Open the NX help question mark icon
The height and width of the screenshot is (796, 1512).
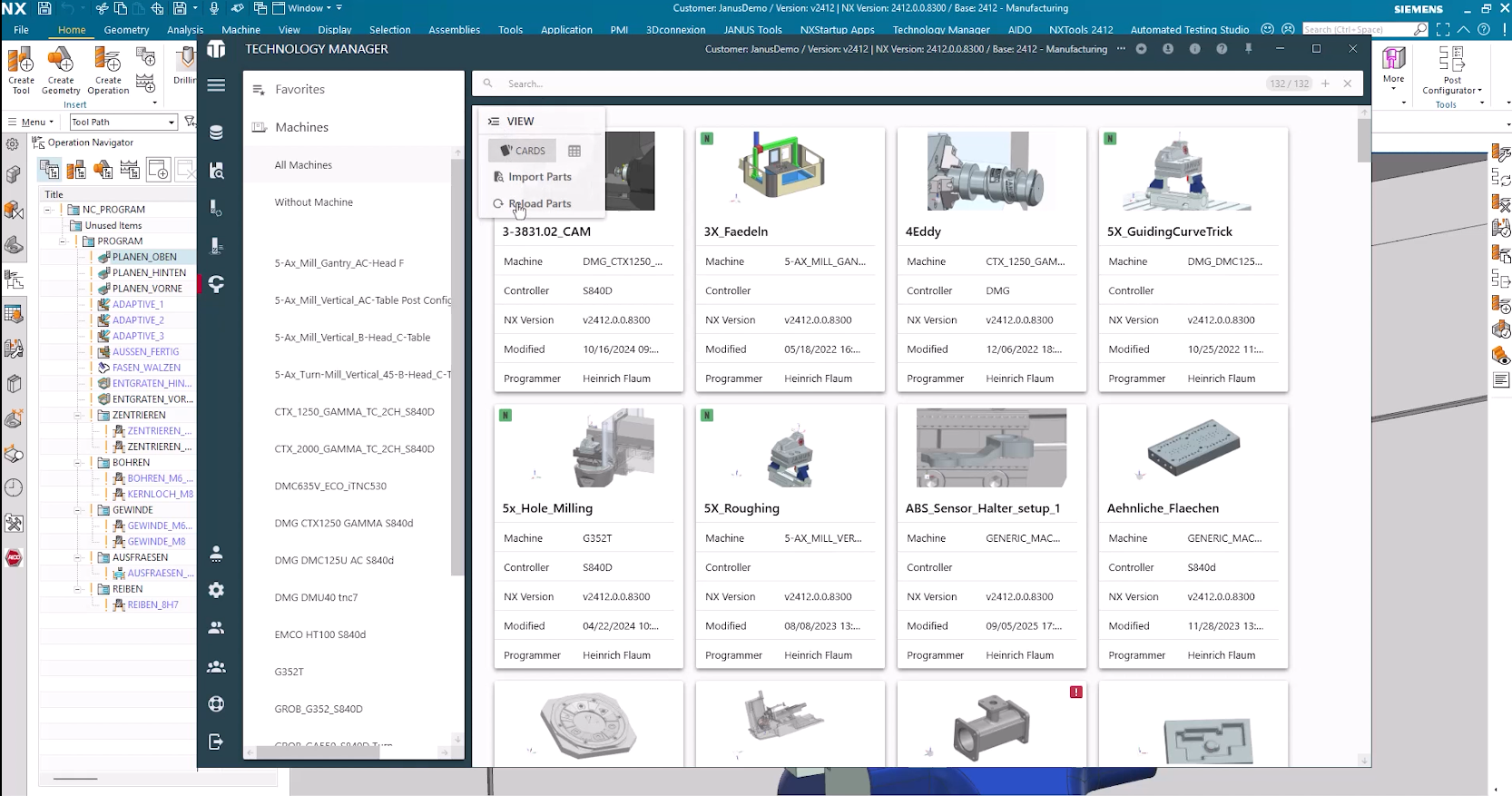click(x=1484, y=29)
